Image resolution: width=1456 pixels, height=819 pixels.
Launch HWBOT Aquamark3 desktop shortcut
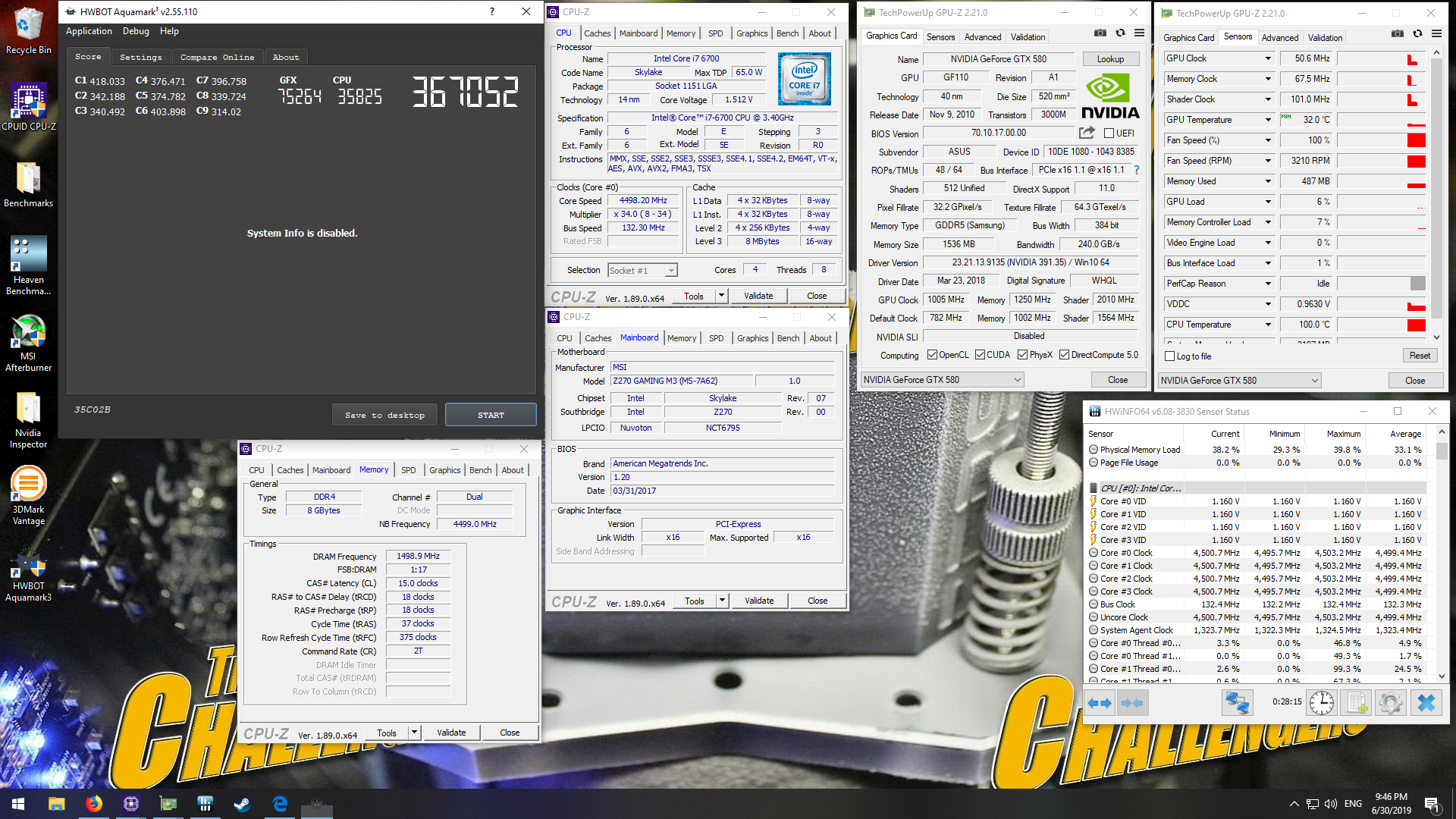pyautogui.click(x=28, y=574)
